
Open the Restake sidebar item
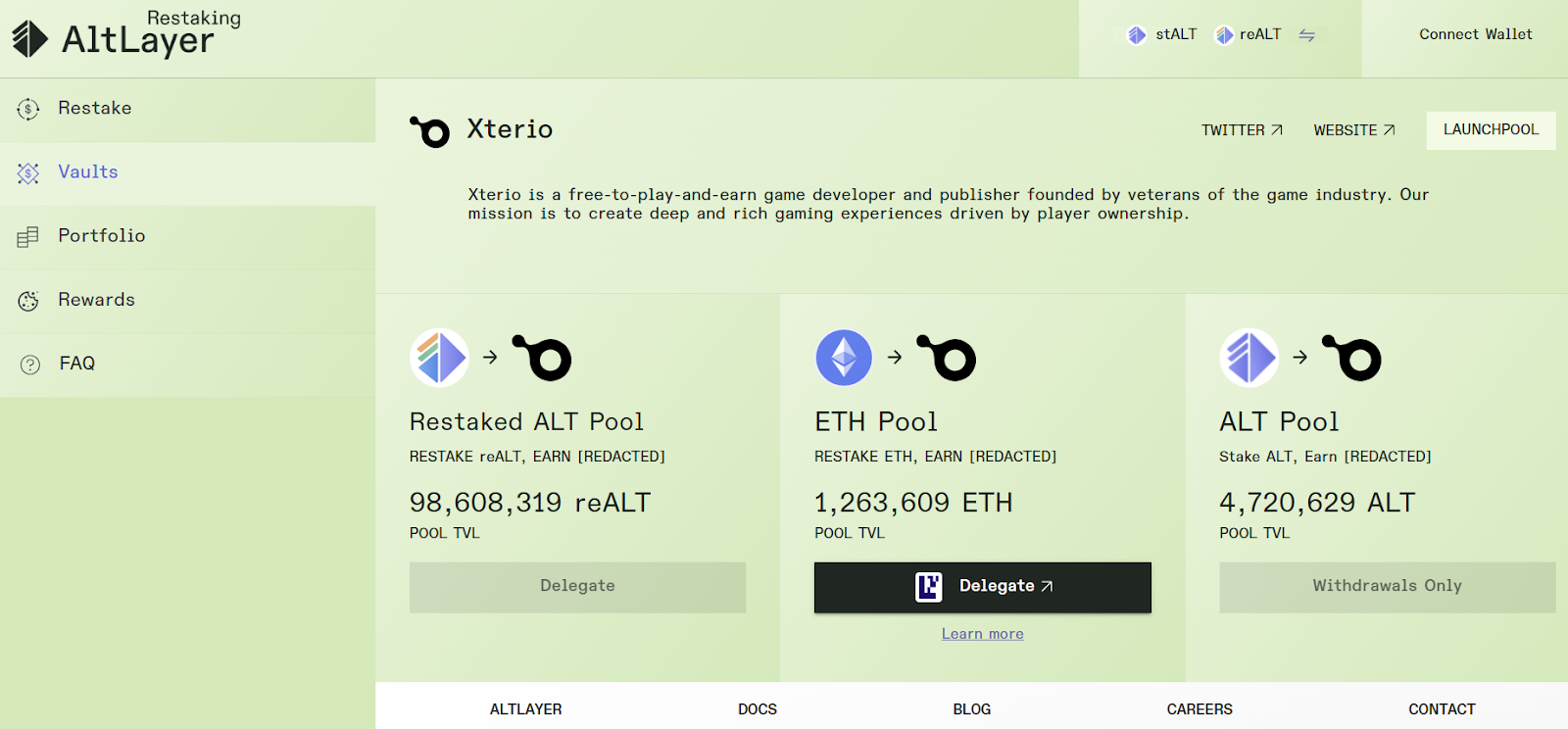[x=187, y=109]
